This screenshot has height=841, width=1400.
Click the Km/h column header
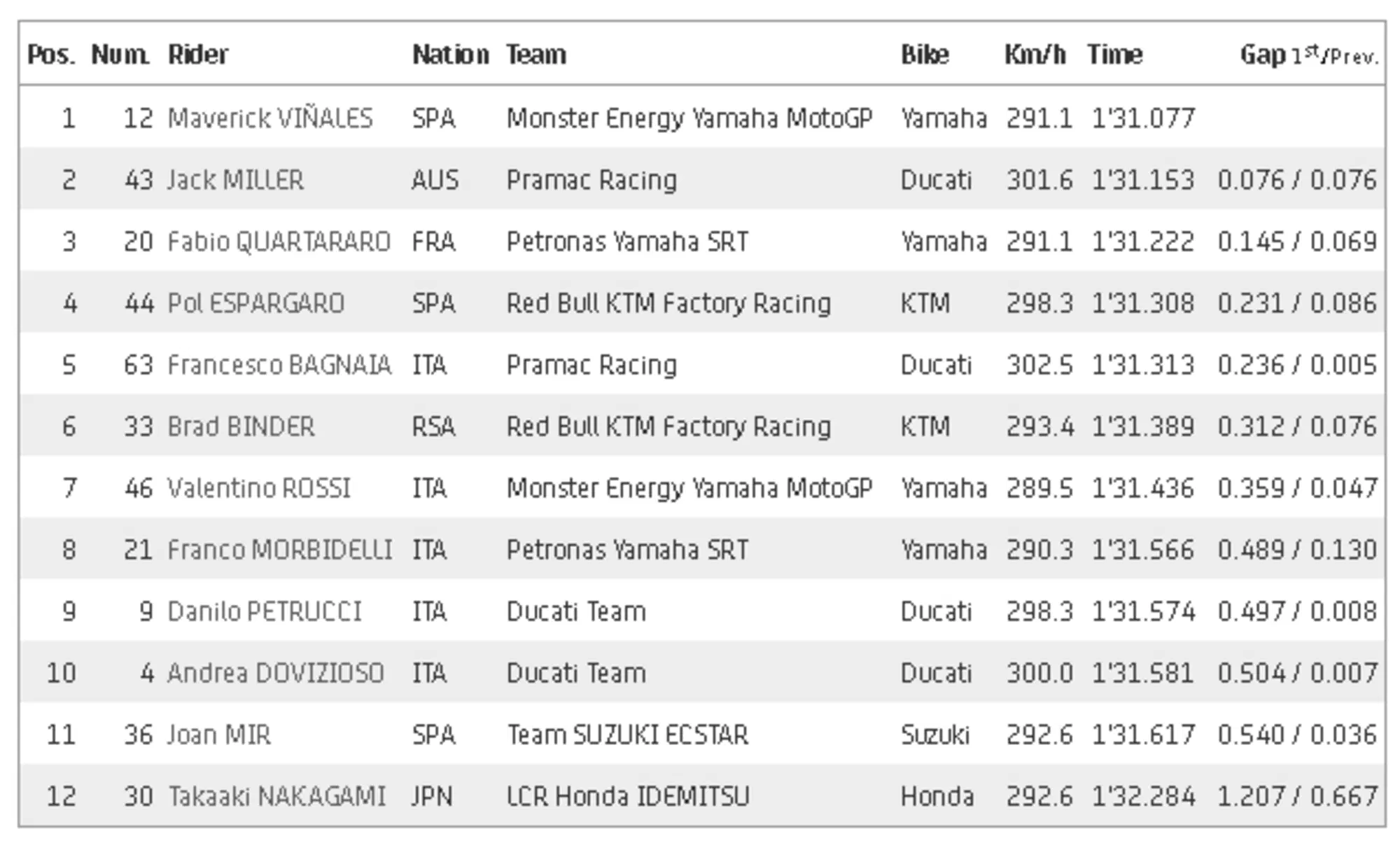[1035, 55]
